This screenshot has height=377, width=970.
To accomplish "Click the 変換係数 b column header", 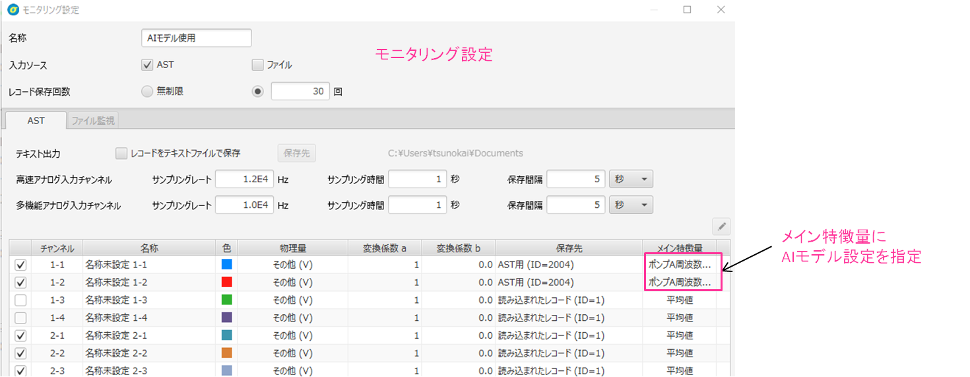I will click(458, 248).
